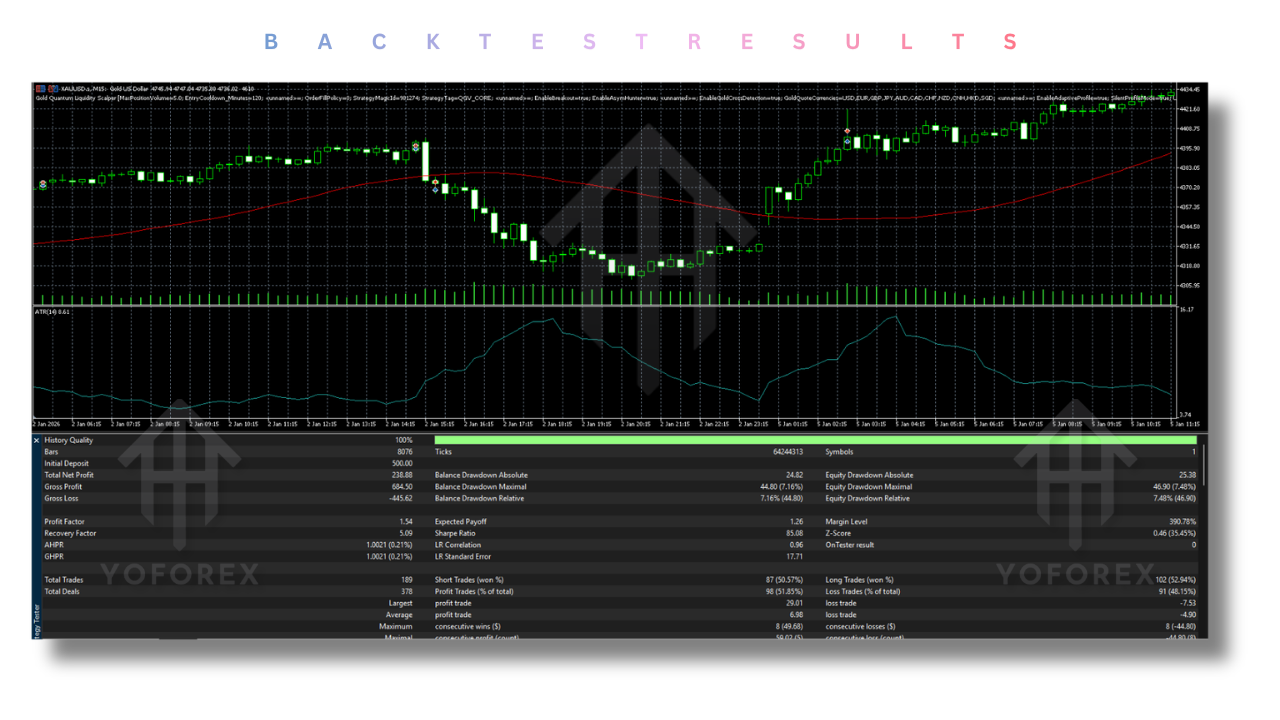Click the OnTester result label
The height and width of the screenshot is (720, 1280).
click(x=850, y=545)
